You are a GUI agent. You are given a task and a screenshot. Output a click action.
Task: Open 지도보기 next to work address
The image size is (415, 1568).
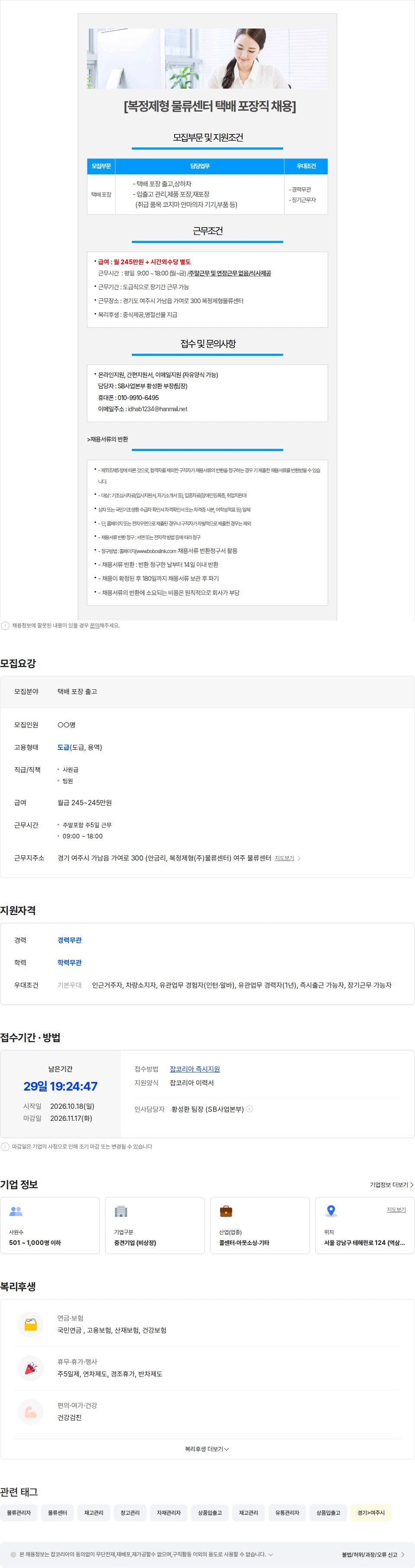(284, 858)
